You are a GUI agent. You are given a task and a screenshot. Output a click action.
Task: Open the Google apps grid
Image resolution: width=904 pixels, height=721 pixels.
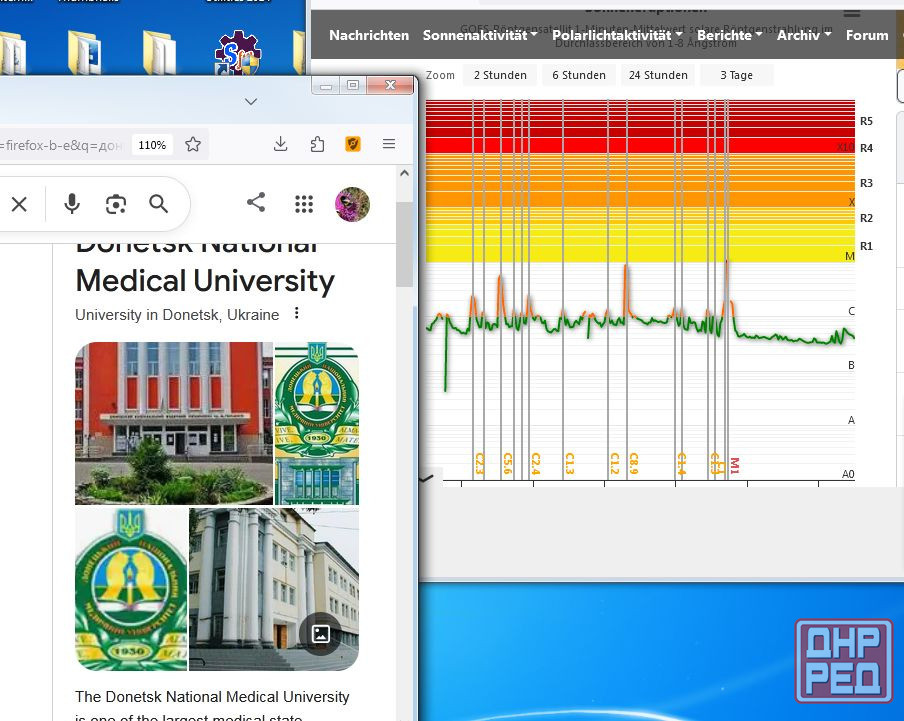(304, 204)
